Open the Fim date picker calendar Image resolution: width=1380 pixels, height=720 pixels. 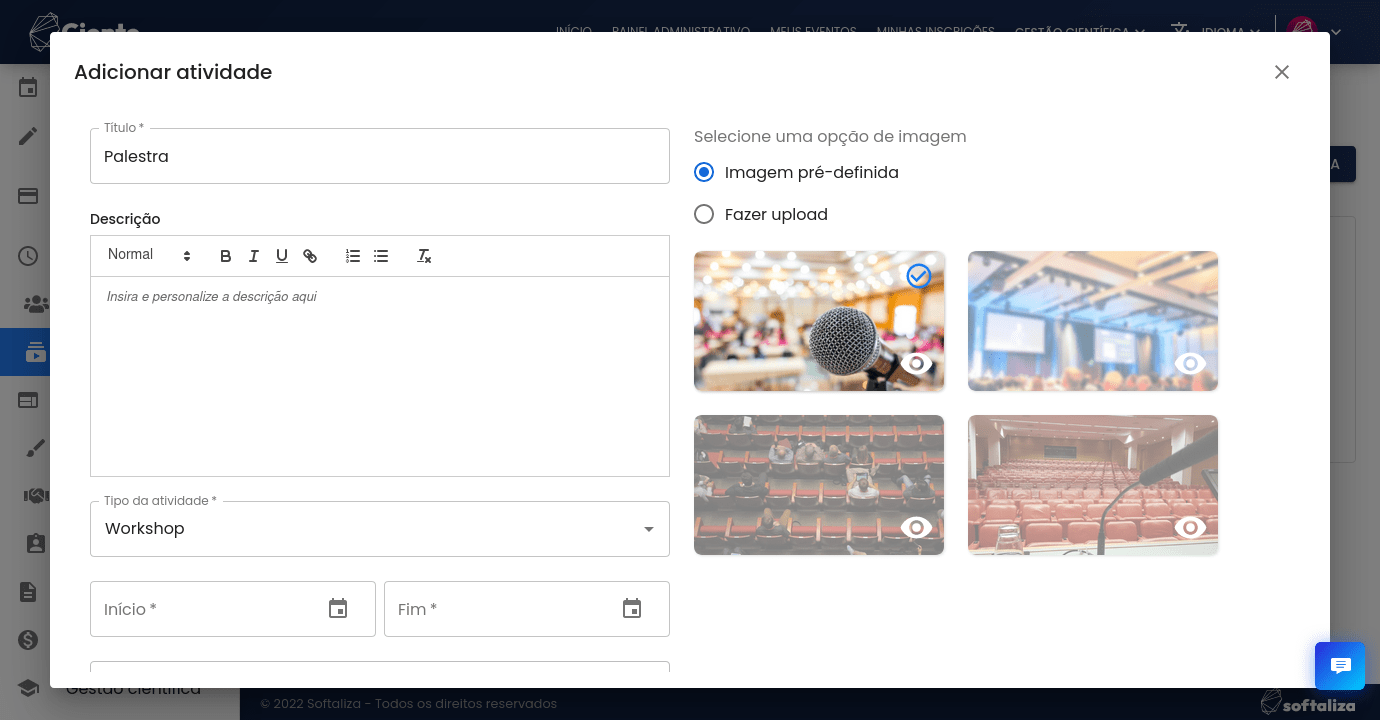(632, 609)
